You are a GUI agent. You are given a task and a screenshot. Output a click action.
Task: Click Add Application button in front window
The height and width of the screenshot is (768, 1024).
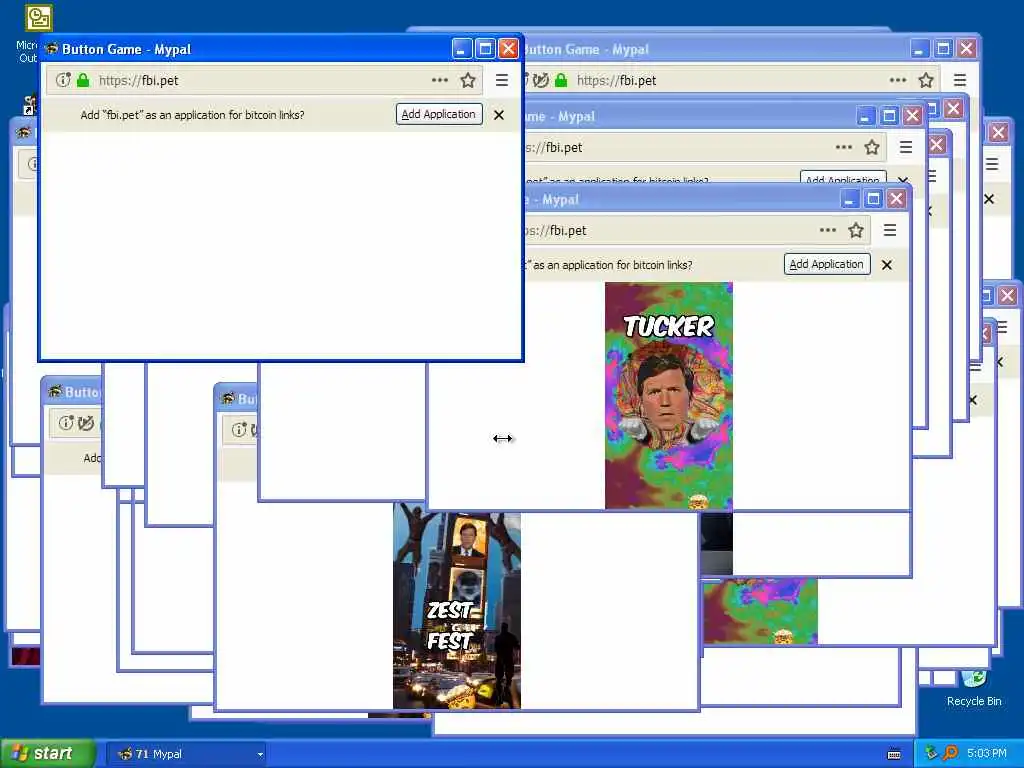[439, 114]
